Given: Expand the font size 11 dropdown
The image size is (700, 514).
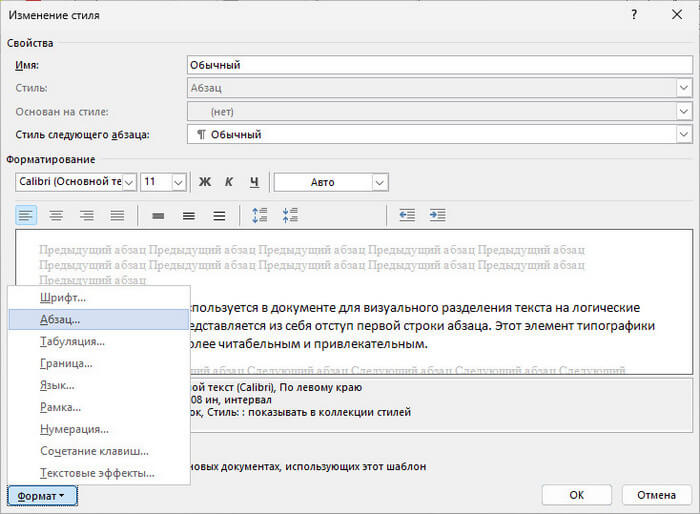Looking at the screenshot, I should pyautogui.click(x=179, y=182).
